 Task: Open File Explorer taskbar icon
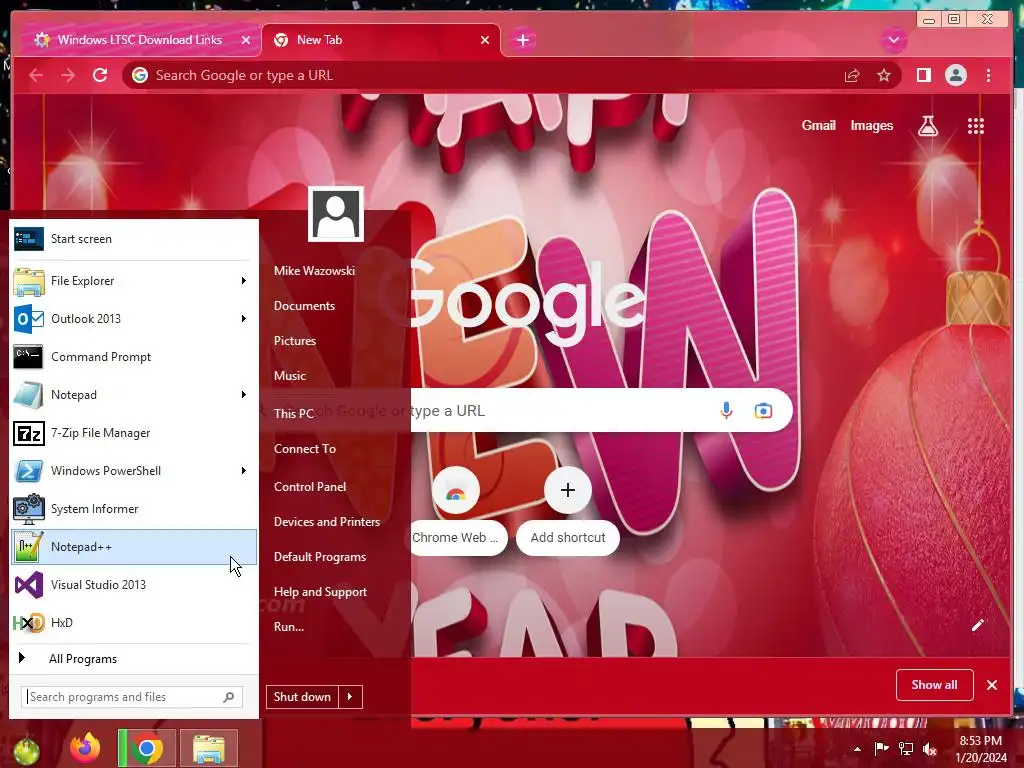[209, 748]
